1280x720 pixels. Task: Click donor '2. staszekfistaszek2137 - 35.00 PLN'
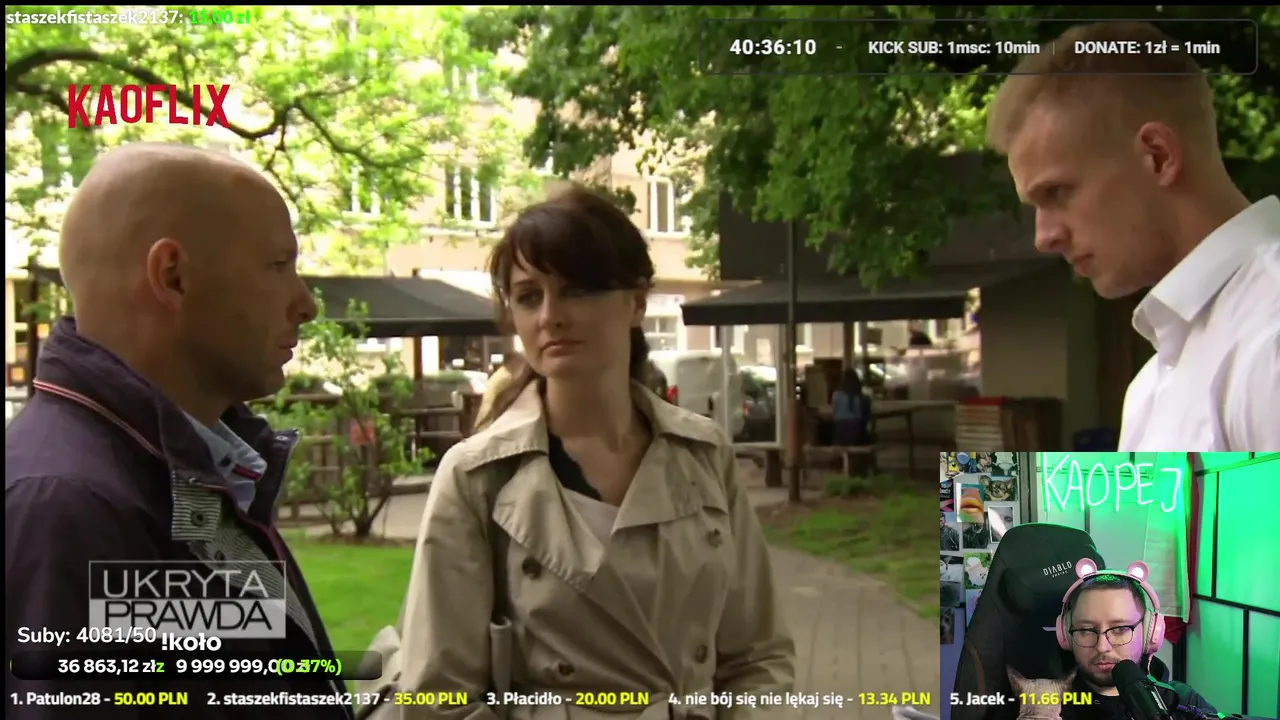[x=336, y=699]
